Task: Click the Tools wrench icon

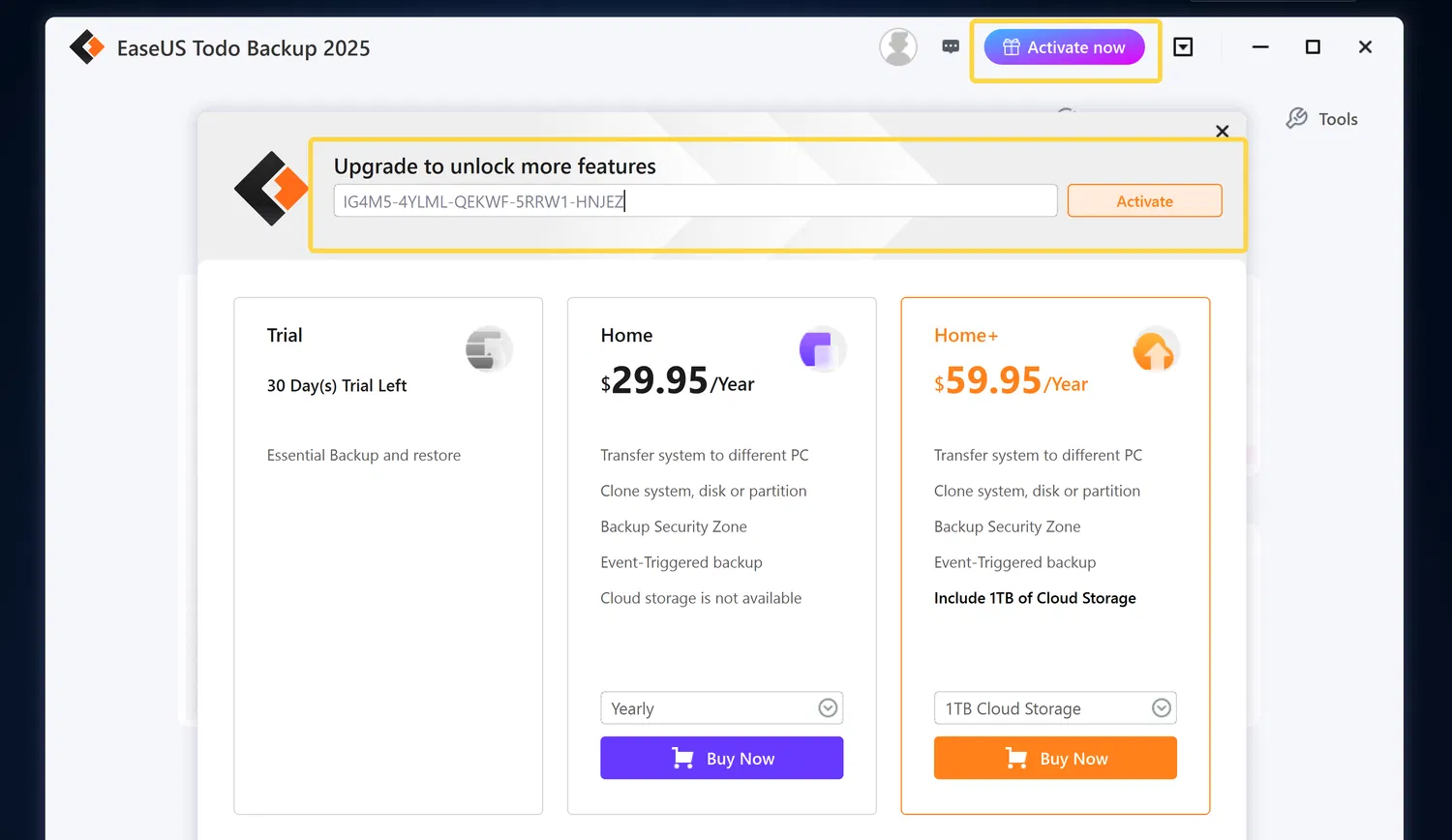Action: [x=1297, y=118]
